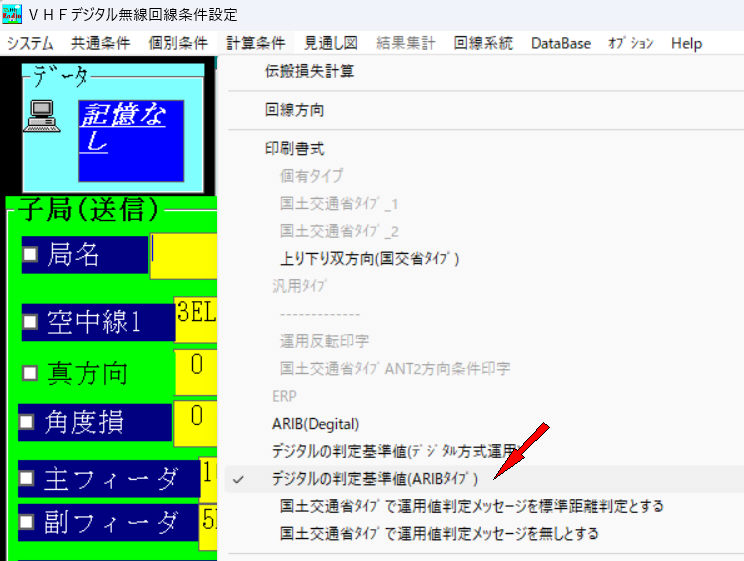Image resolution: width=744 pixels, height=561 pixels.
Task: Open the 共通条件 menu
Action: 101,43
